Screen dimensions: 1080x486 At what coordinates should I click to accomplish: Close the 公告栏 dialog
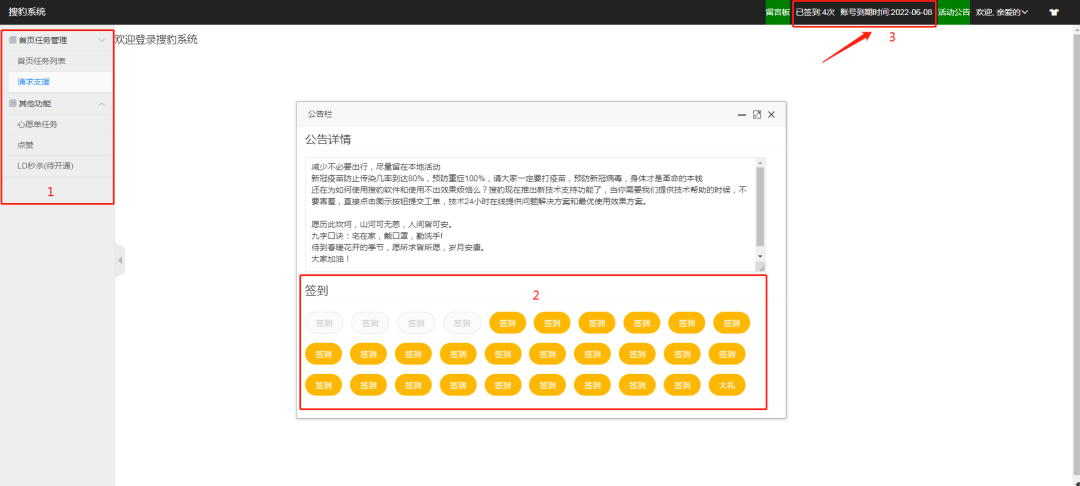[x=771, y=114]
